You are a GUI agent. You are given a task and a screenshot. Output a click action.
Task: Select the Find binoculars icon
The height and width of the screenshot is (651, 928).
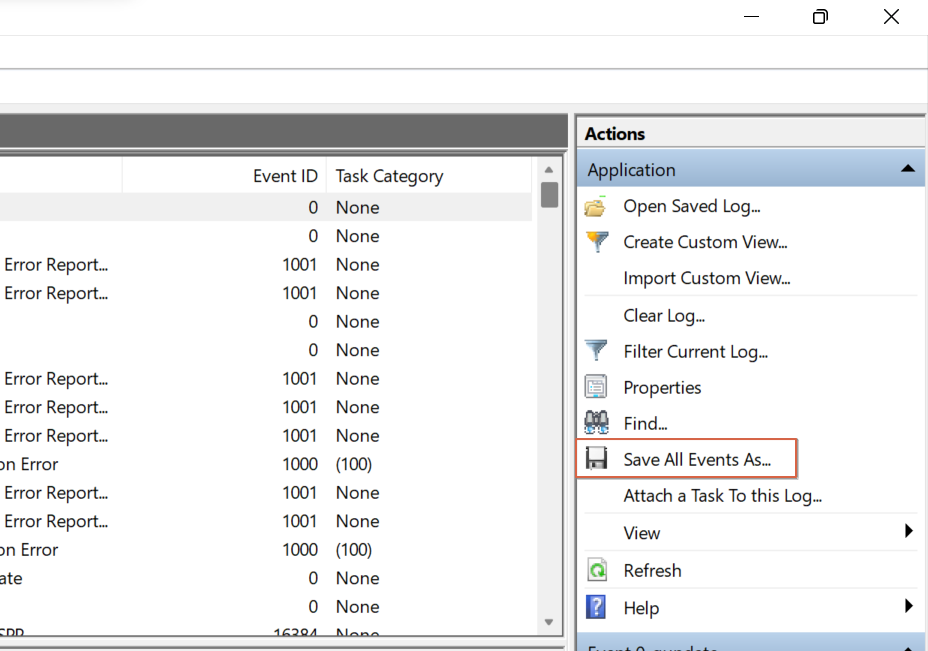597,423
